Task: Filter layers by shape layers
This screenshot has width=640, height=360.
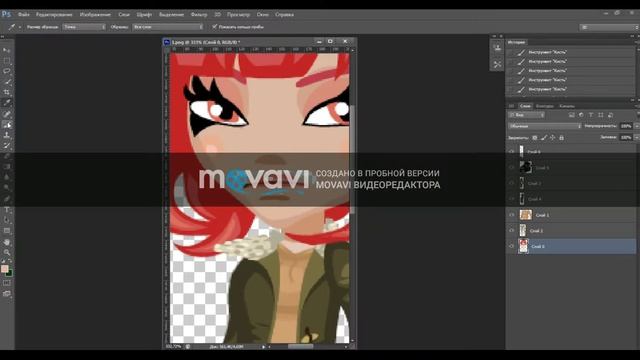Action: [x=601, y=115]
